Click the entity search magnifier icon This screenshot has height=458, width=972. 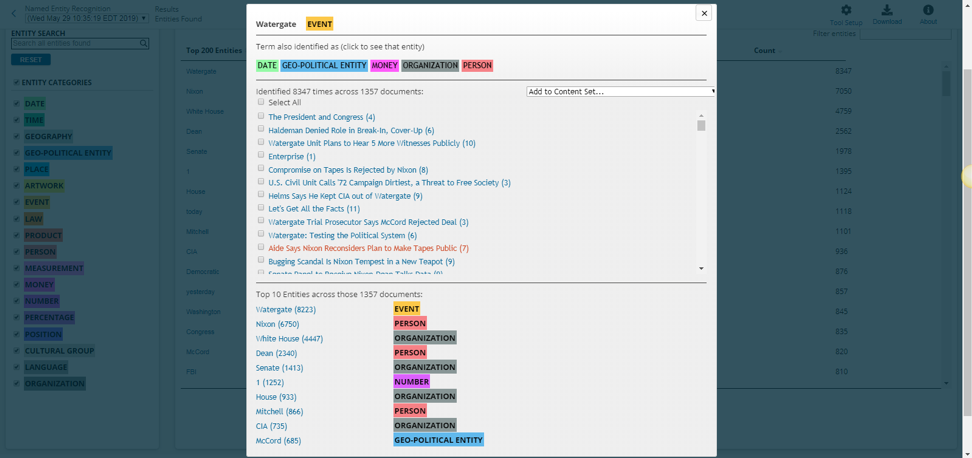[144, 44]
